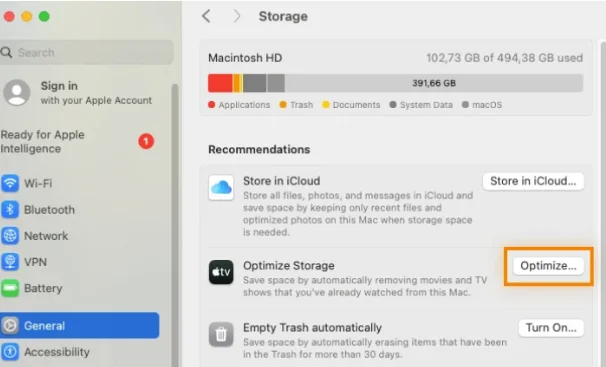606x367 pixels.
Task: Click the Trash legend label
Action: [301, 105]
